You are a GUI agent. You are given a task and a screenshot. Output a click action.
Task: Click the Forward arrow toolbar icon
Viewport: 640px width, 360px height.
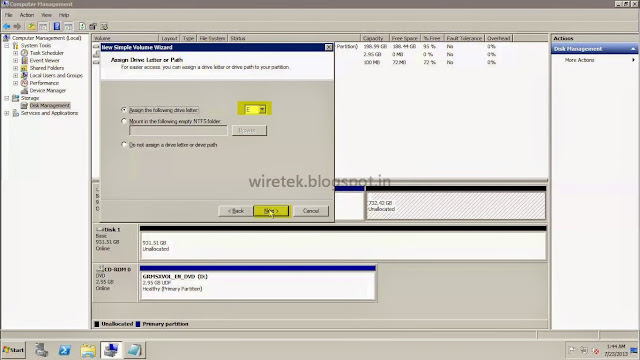tap(17, 27)
